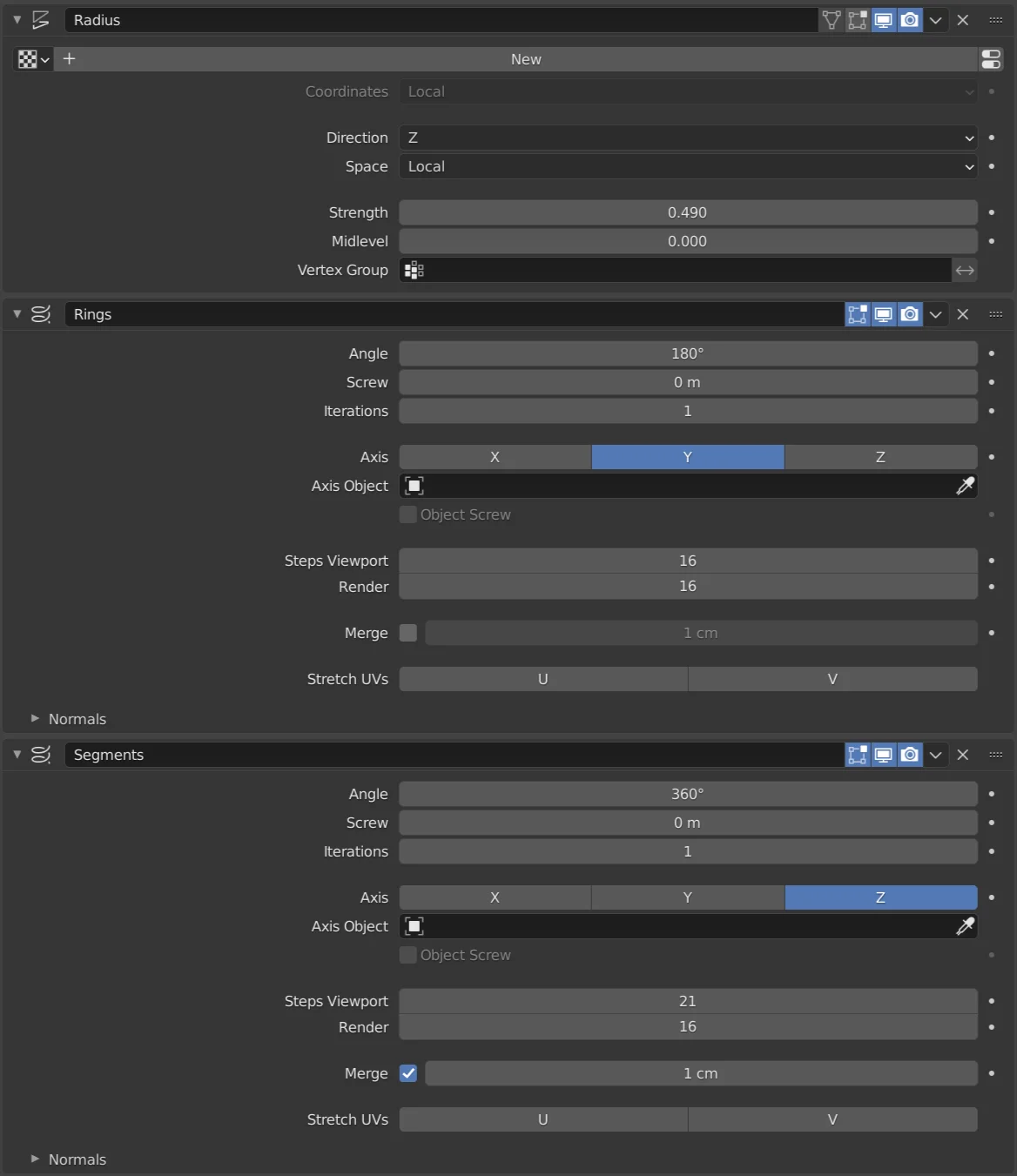This screenshot has width=1017, height=1176.
Task: Click the Segments modifier name field
Action: (x=453, y=755)
